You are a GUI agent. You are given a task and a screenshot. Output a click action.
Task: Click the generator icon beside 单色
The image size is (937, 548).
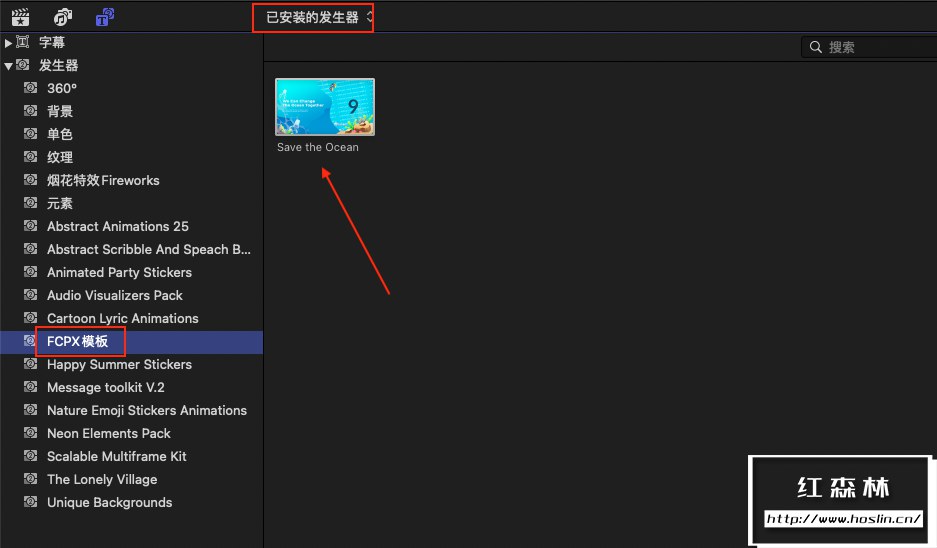[30, 134]
